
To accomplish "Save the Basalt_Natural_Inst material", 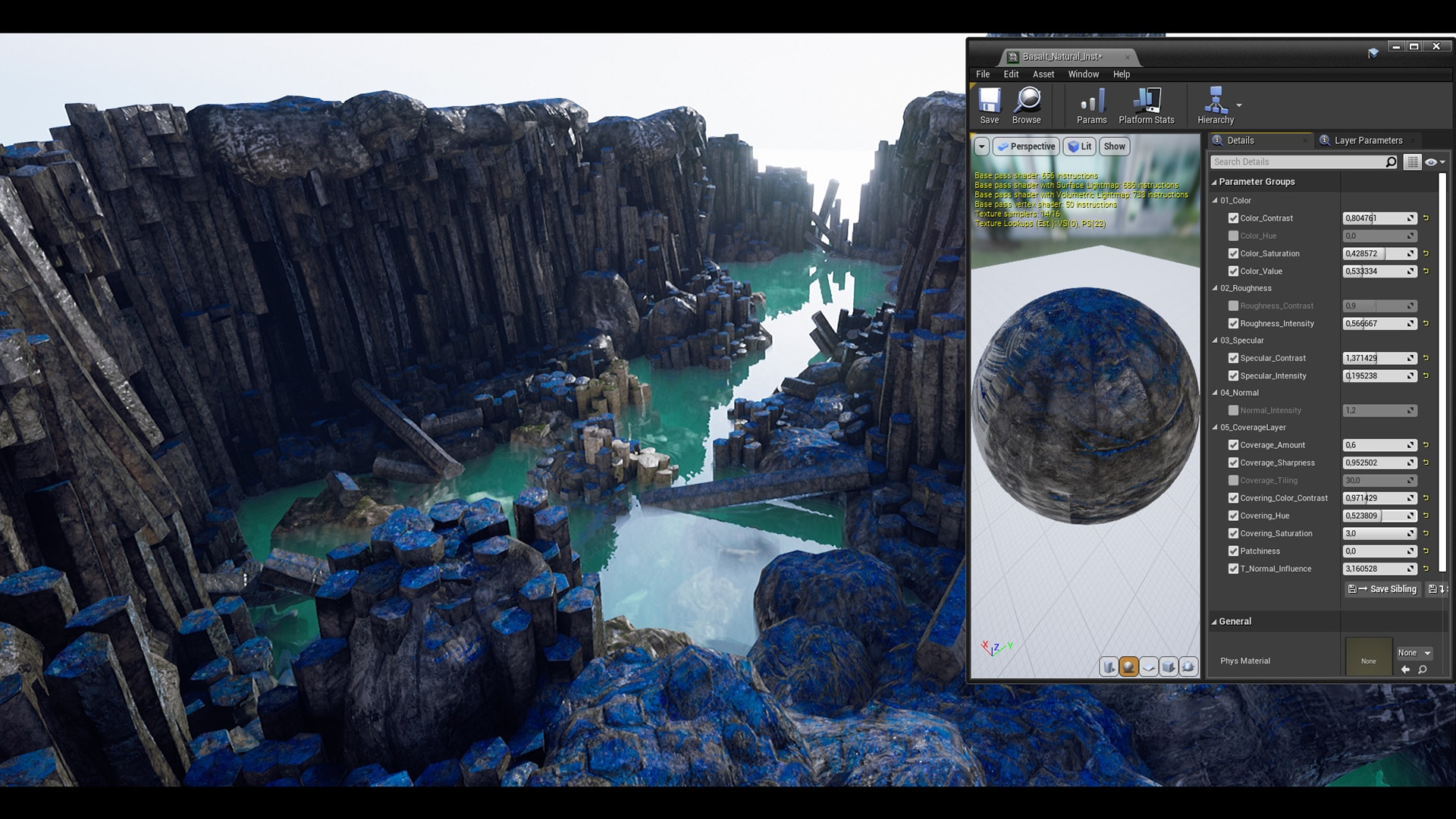I will (990, 105).
